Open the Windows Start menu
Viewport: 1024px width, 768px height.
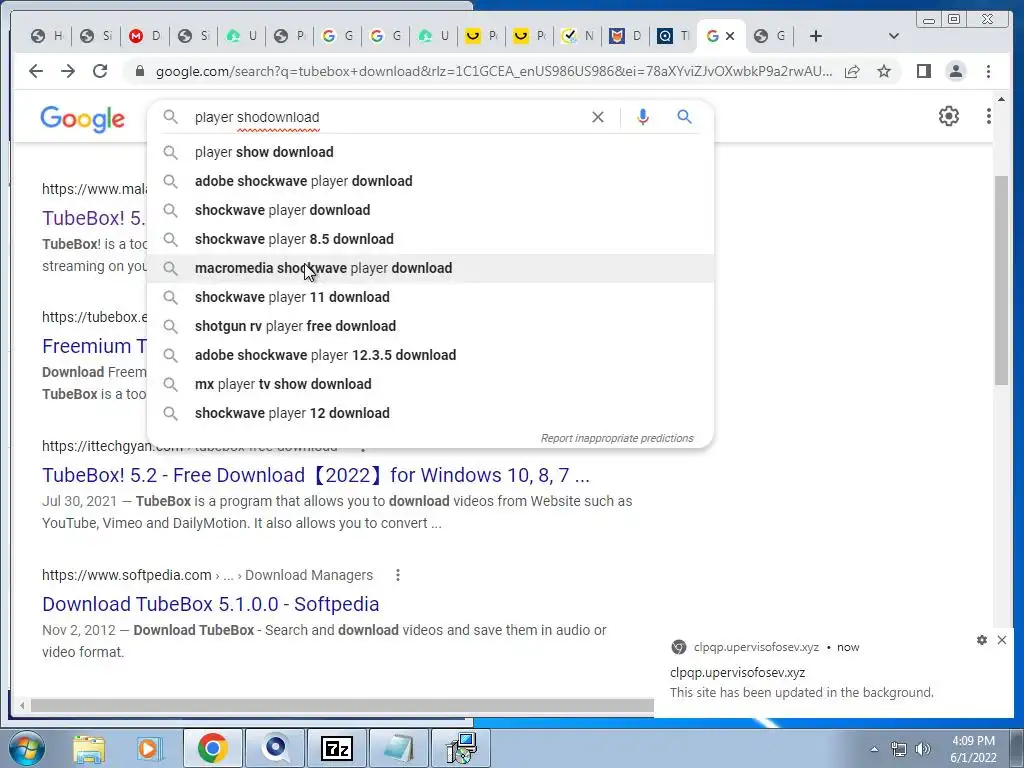coord(26,748)
